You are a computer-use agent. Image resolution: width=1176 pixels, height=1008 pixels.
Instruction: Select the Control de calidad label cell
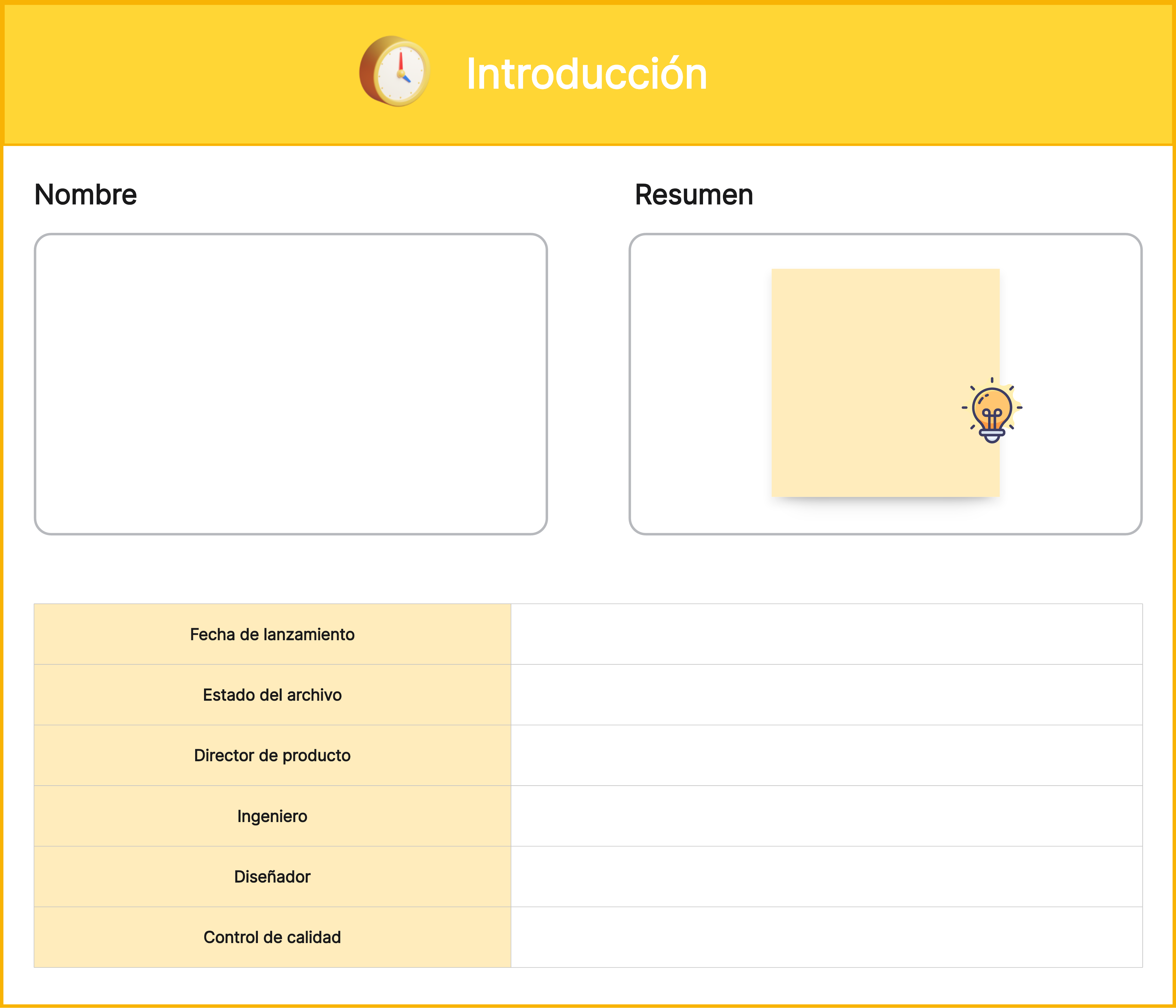point(272,937)
